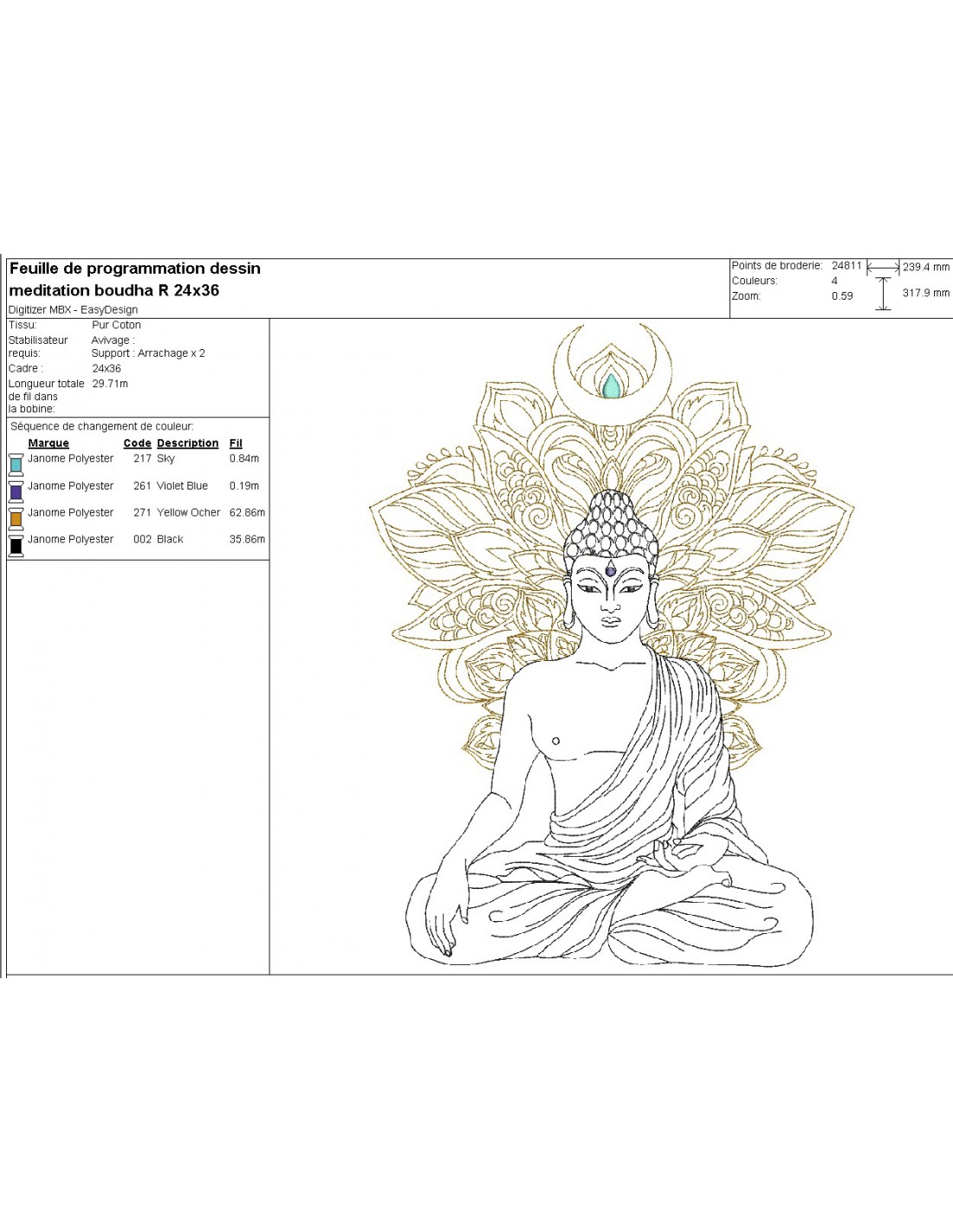This screenshot has height=1232, width=953.
Task: Click the worksheet title Feuille de programmation dessin
Action: click(134, 269)
